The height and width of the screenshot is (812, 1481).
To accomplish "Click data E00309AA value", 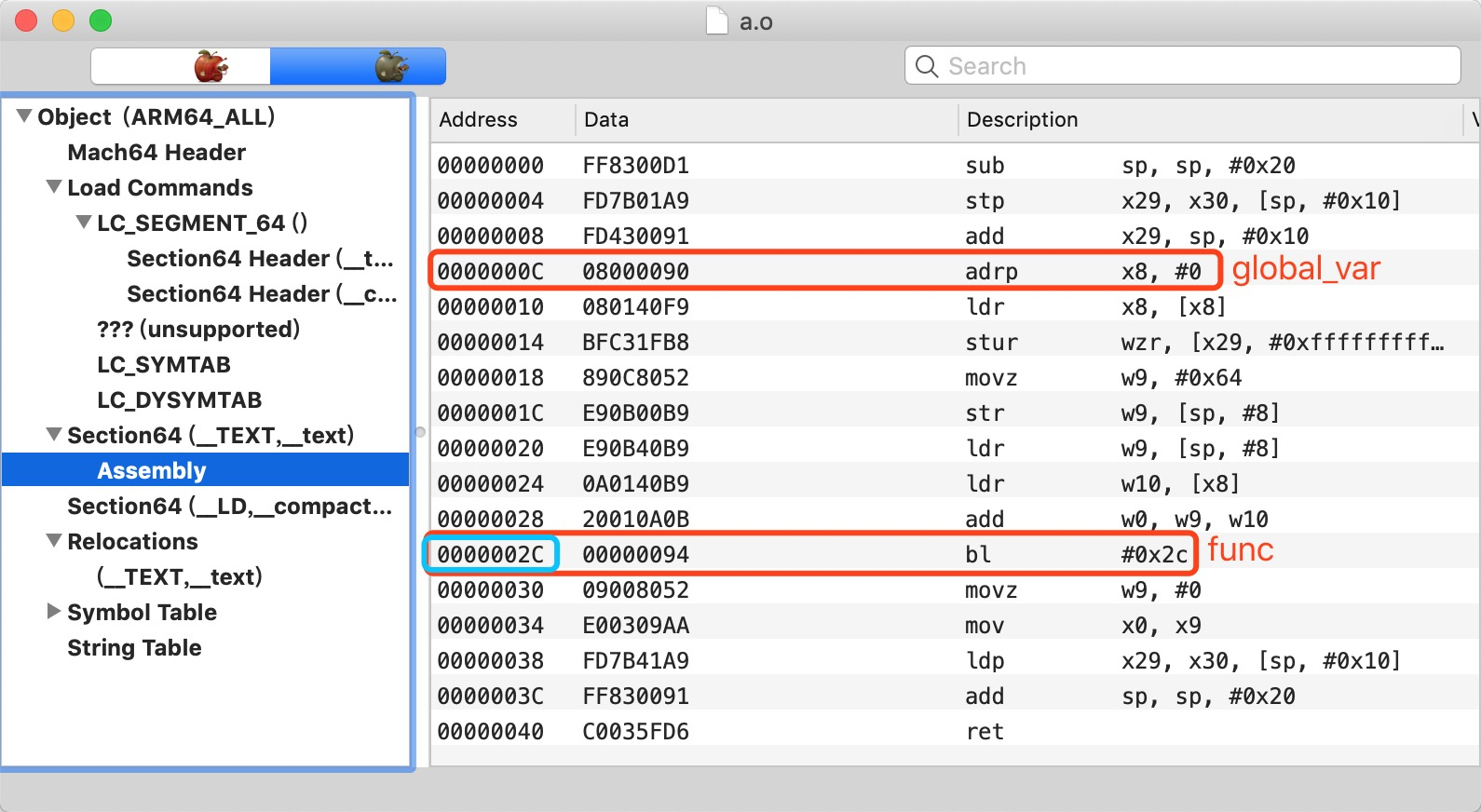I will point(636,625).
